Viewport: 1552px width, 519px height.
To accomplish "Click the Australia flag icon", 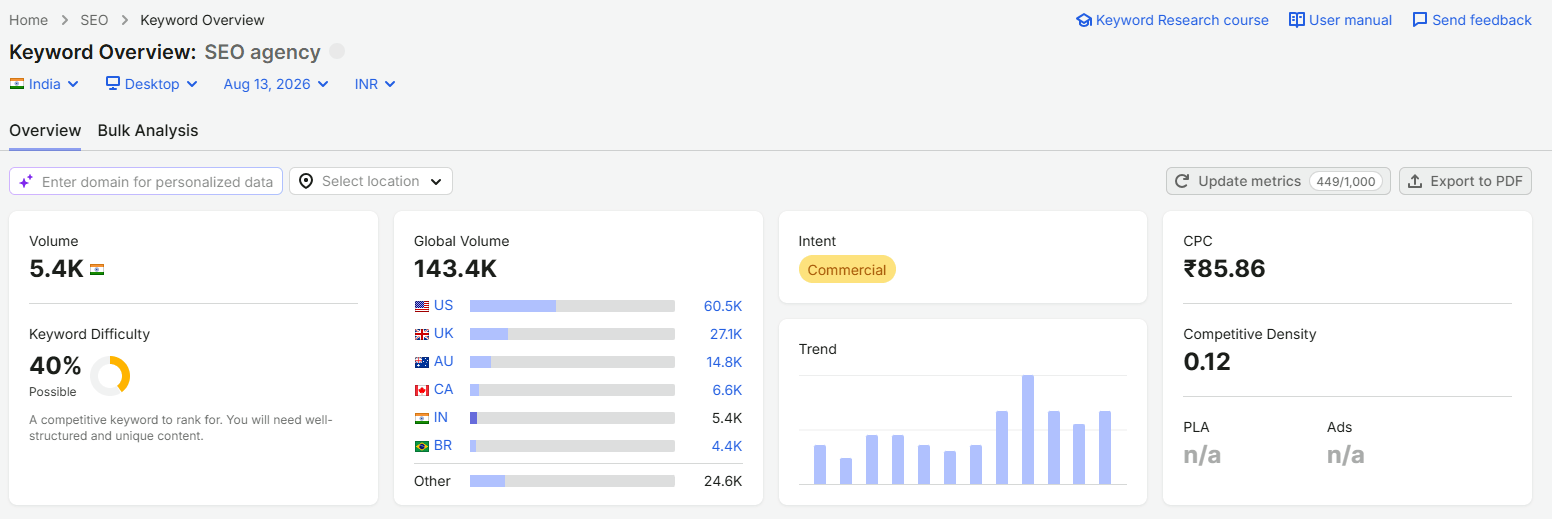I will pos(422,362).
